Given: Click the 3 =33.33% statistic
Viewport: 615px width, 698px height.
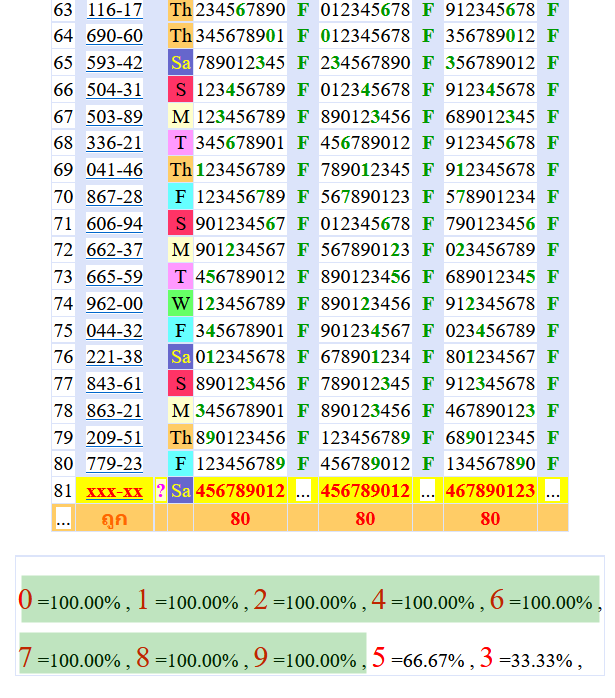Looking at the screenshot, I should 526,658.
